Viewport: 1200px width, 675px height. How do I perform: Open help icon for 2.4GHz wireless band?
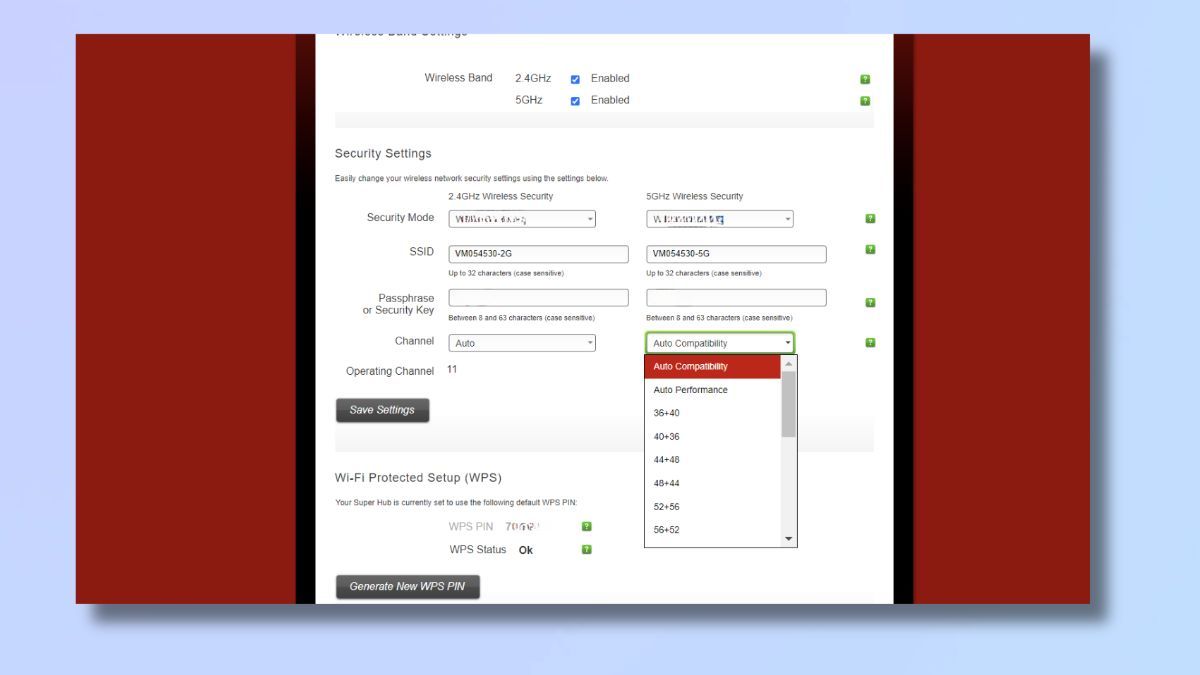(865, 79)
